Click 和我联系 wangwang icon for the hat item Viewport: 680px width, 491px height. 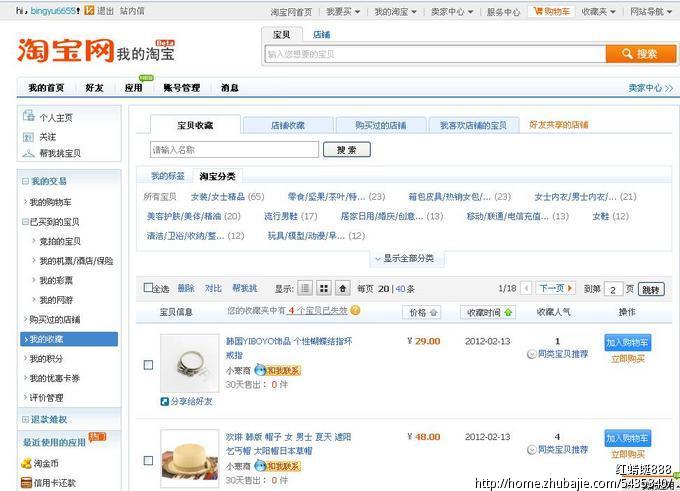click(277, 466)
